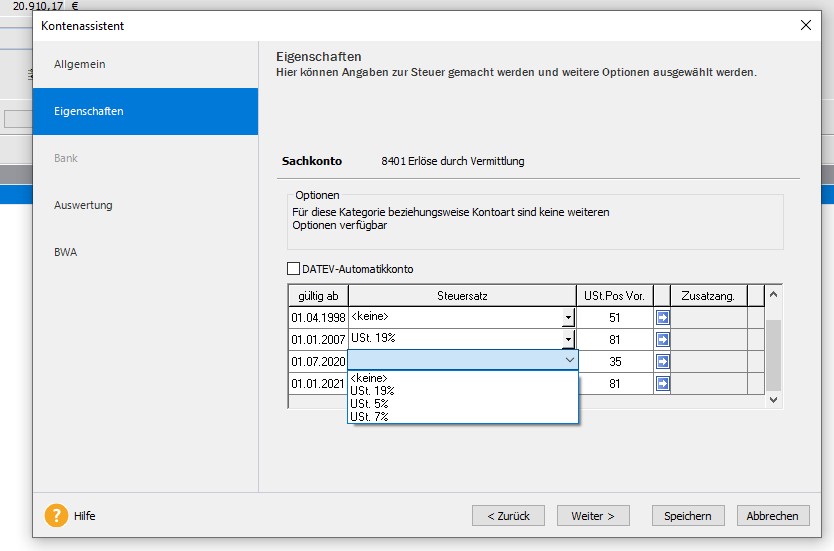Open the Auswertung section
This screenshot has width=834, height=551.
coord(83,205)
